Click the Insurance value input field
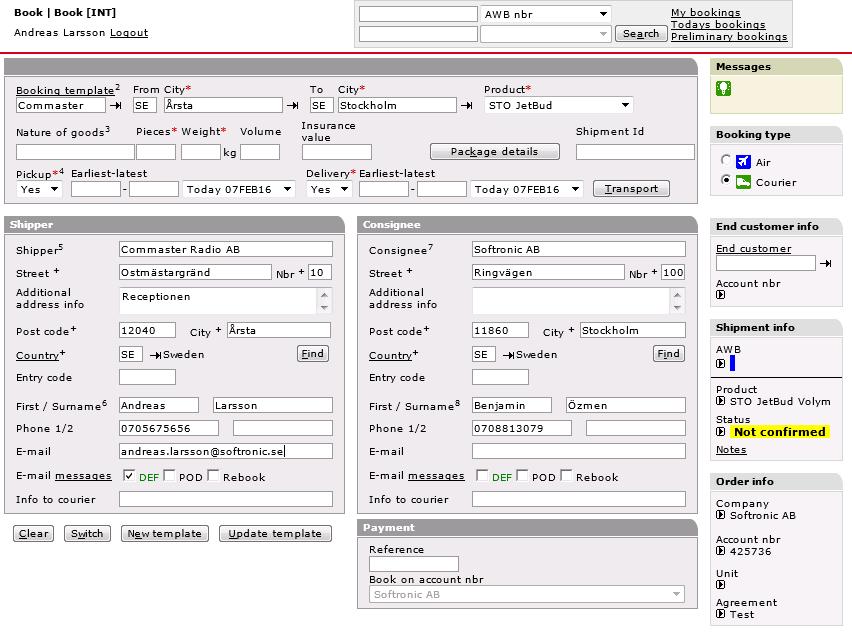The width and height of the screenshot is (852, 635). (337, 152)
